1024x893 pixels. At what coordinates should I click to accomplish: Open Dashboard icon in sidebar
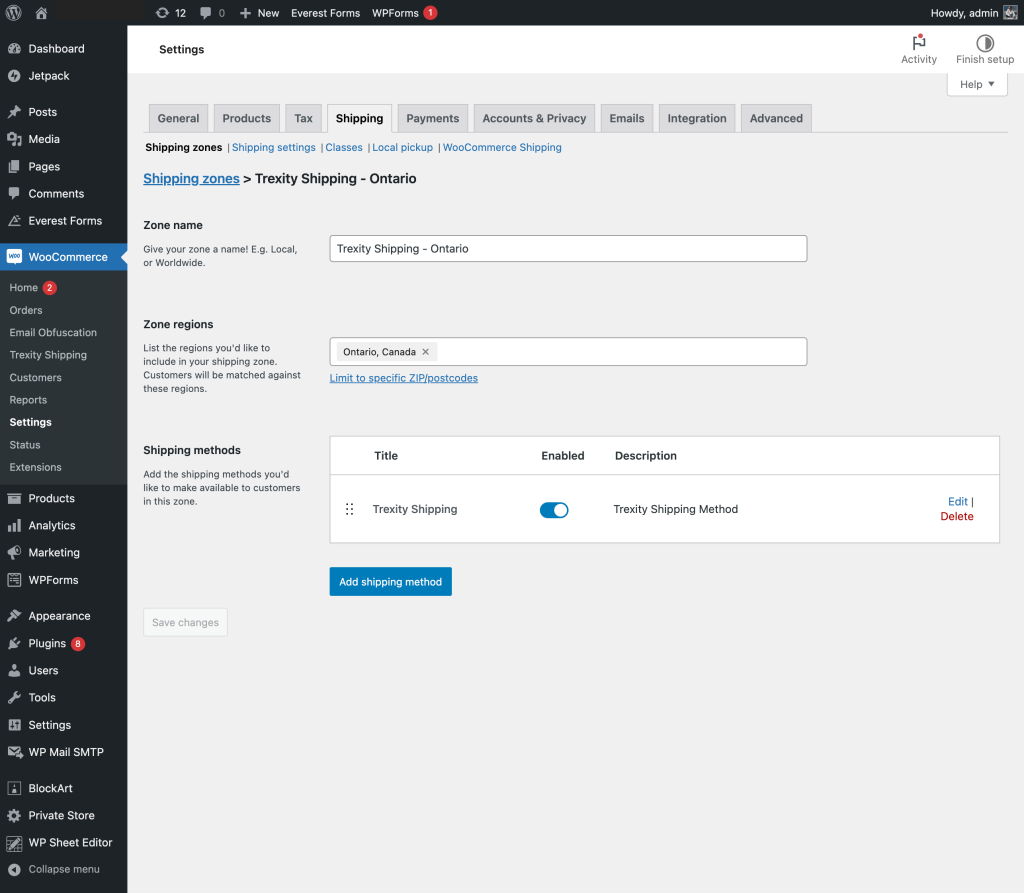(14, 48)
